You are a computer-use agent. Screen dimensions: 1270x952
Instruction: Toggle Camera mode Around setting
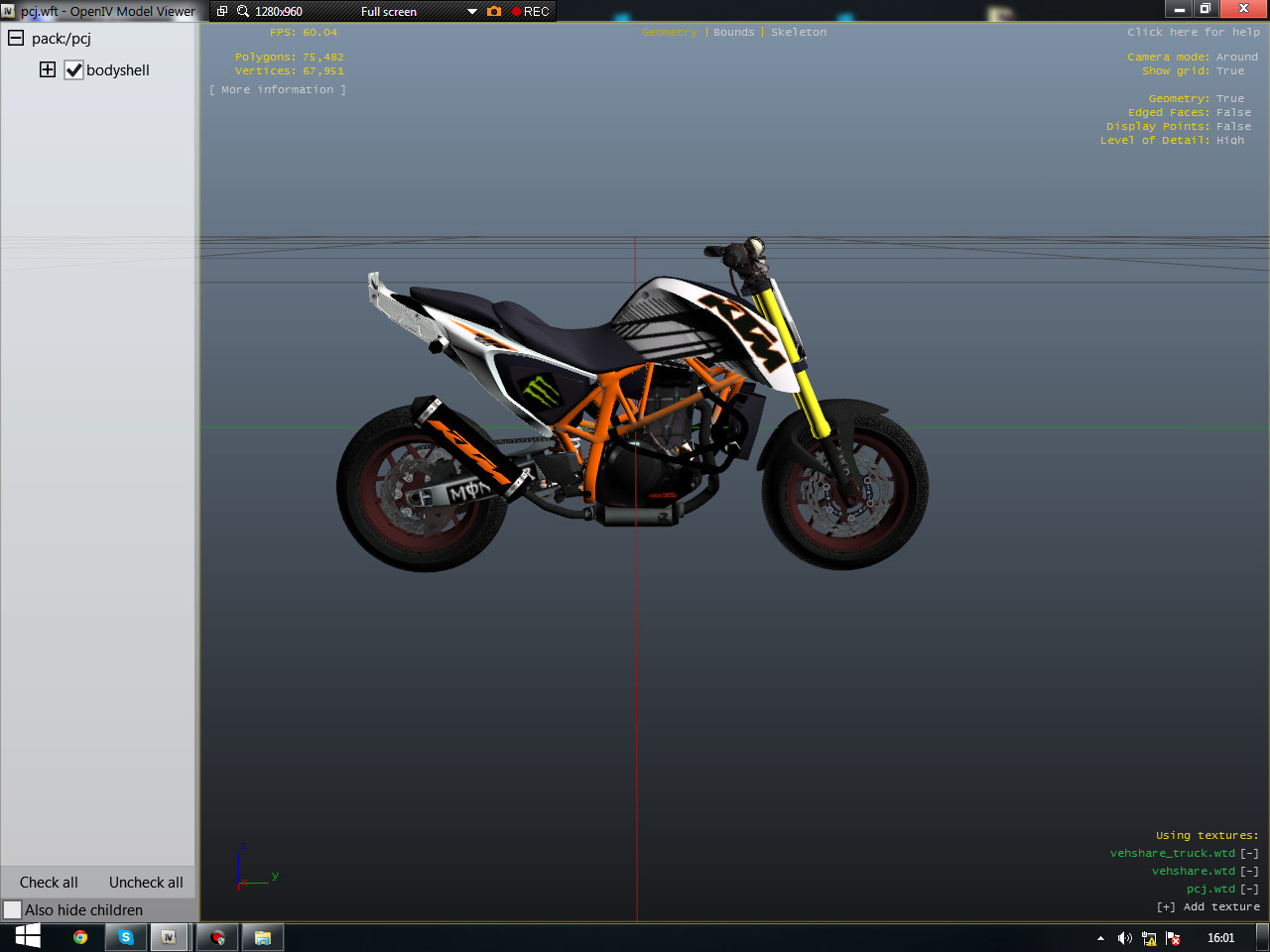point(1193,57)
